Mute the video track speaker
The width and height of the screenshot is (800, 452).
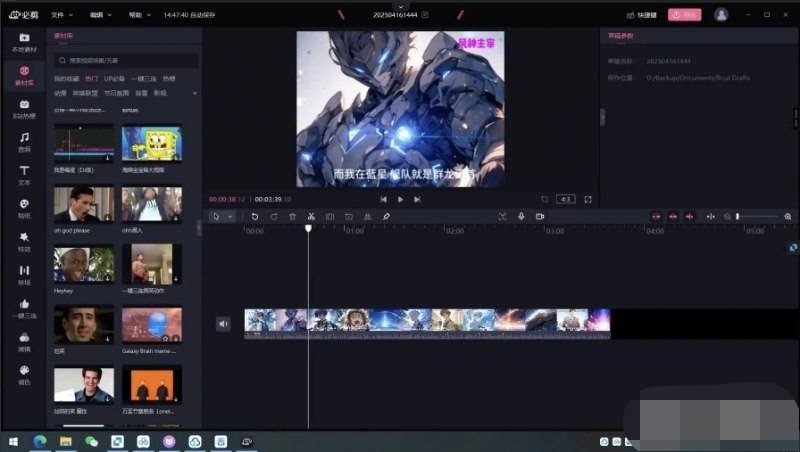point(223,323)
